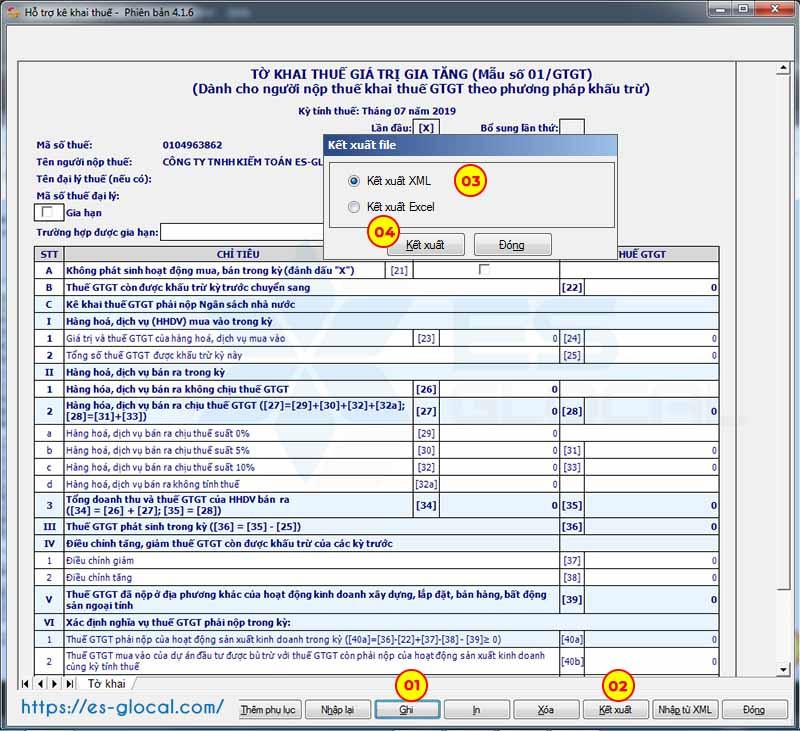Click value cell for indicator [33]
The height and width of the screenshot is (731, 800).
[651, 467]
